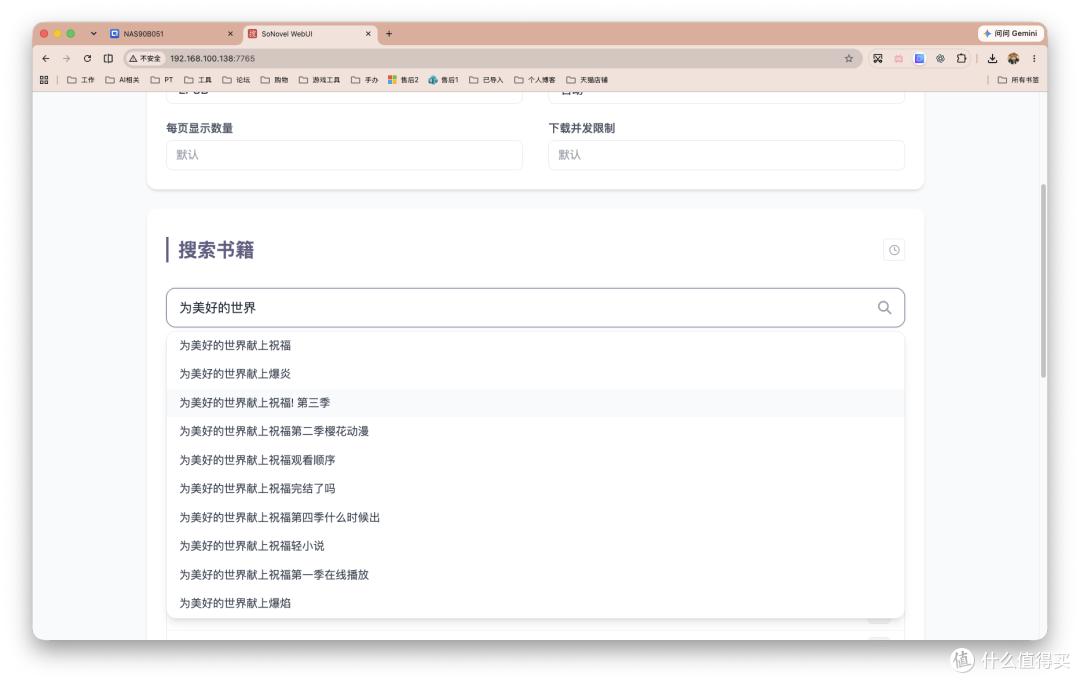Close the SoNovel WebUI tab

(368, 33)
